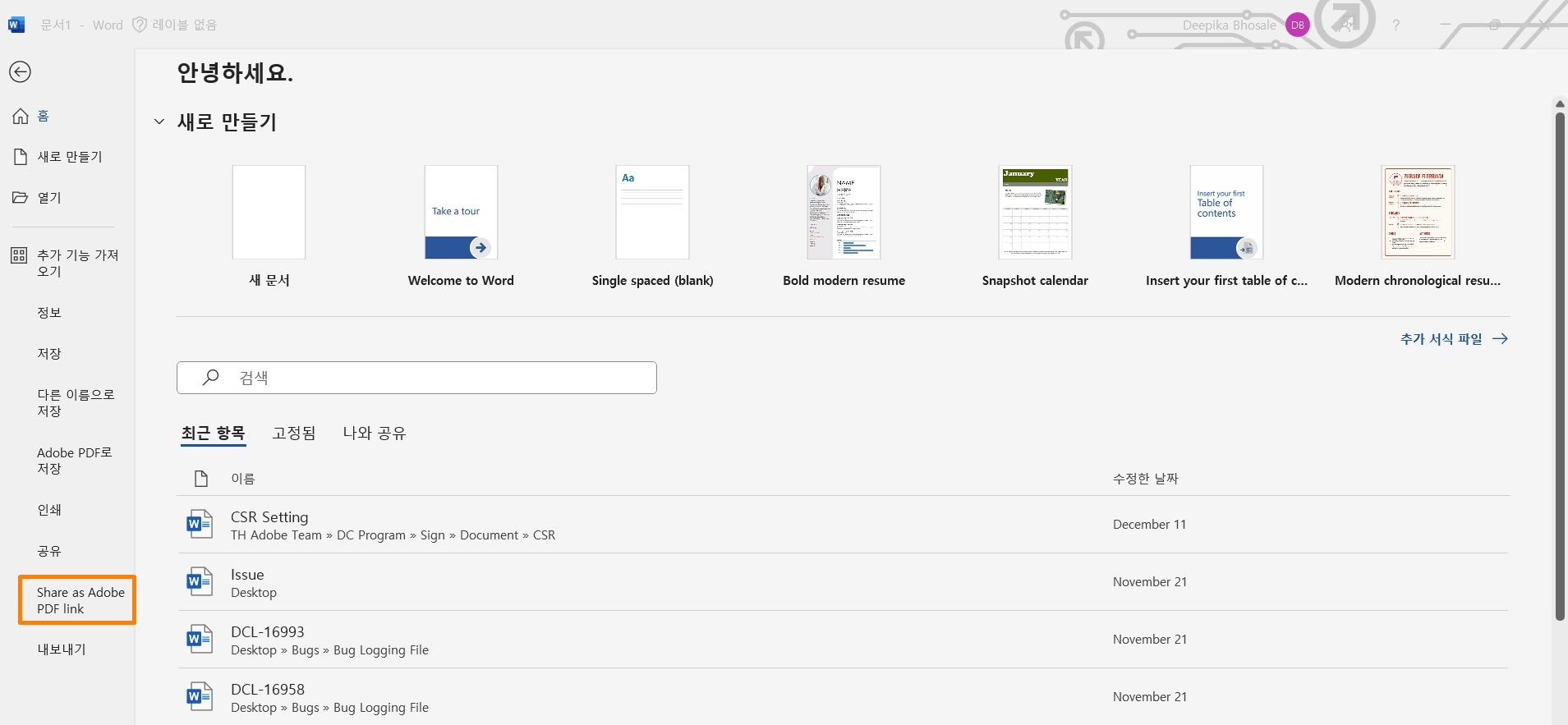The image size is (1568, 725).
Task: Pick the Snapshot calendar template
Action: [1035, 226]
